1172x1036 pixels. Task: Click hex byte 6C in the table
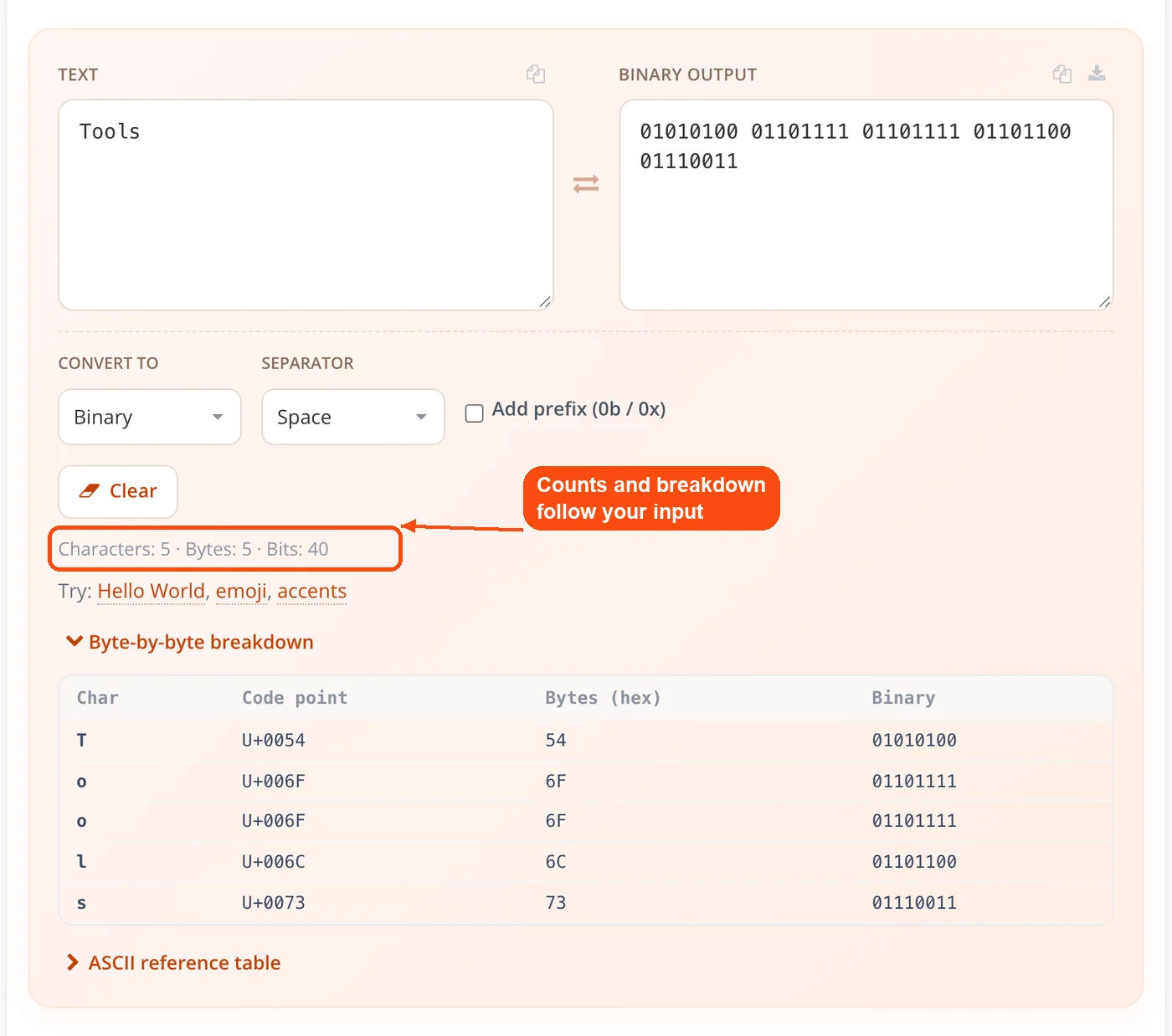click(556, 862)
